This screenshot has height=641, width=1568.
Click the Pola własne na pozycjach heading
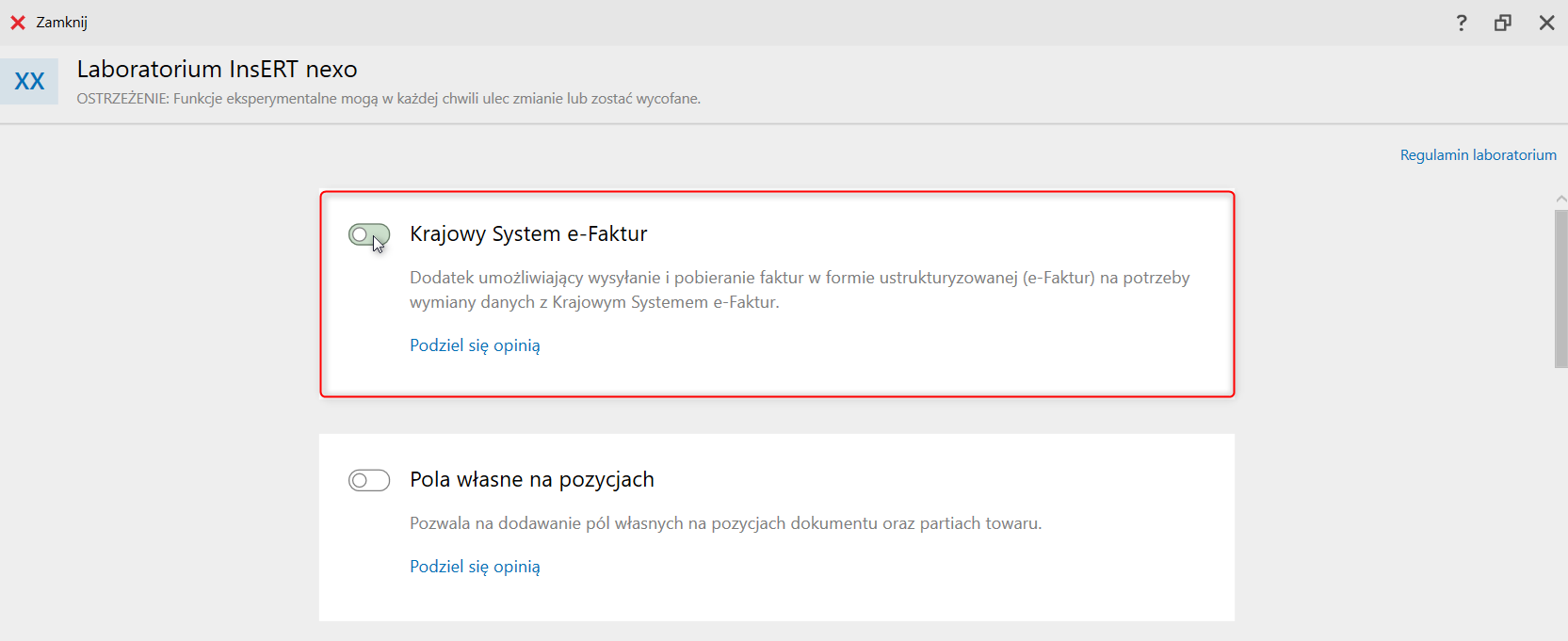[x=531, y=480]
